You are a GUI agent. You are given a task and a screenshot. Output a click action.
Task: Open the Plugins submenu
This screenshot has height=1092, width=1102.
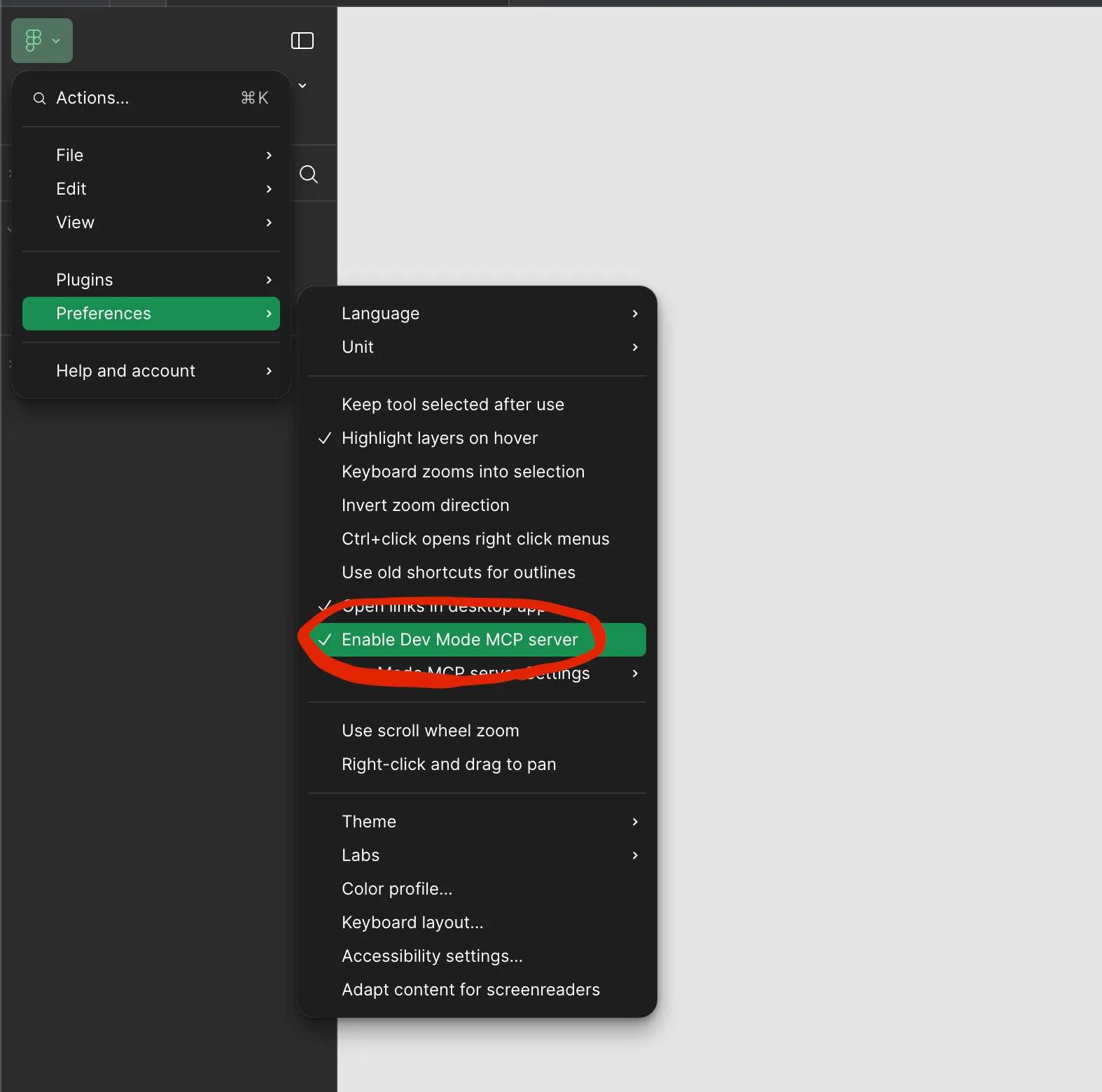(151, 280)
